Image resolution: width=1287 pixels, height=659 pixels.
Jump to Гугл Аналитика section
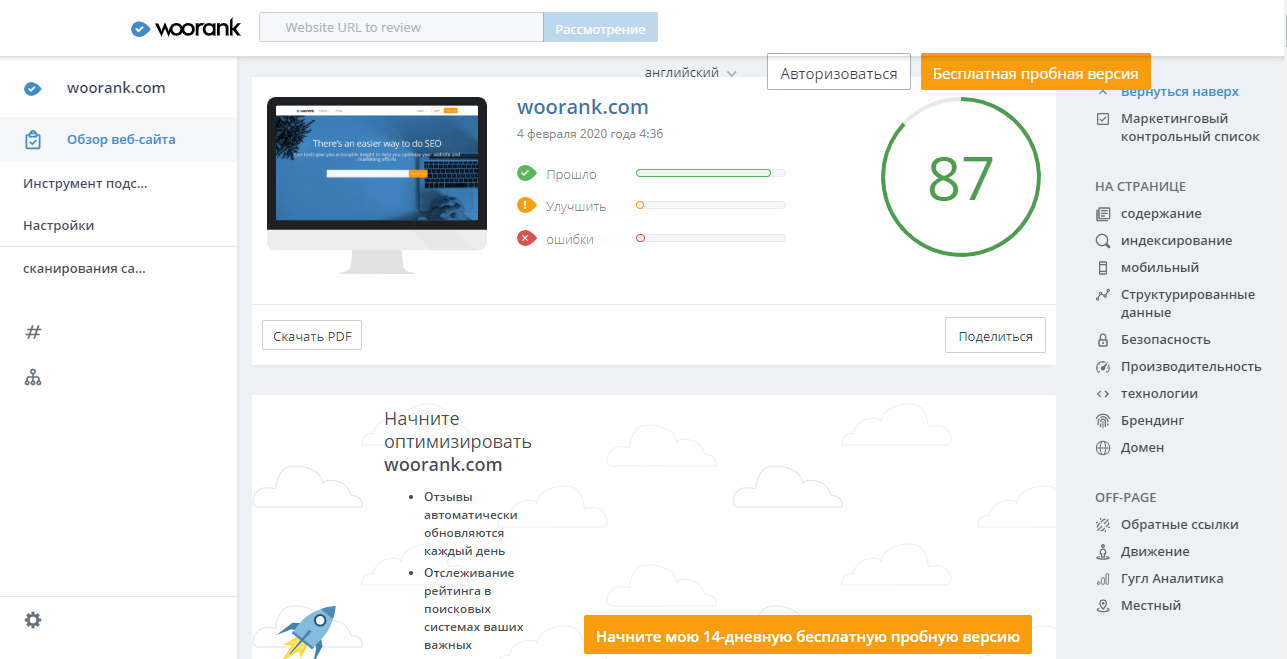pos(1172,579)
